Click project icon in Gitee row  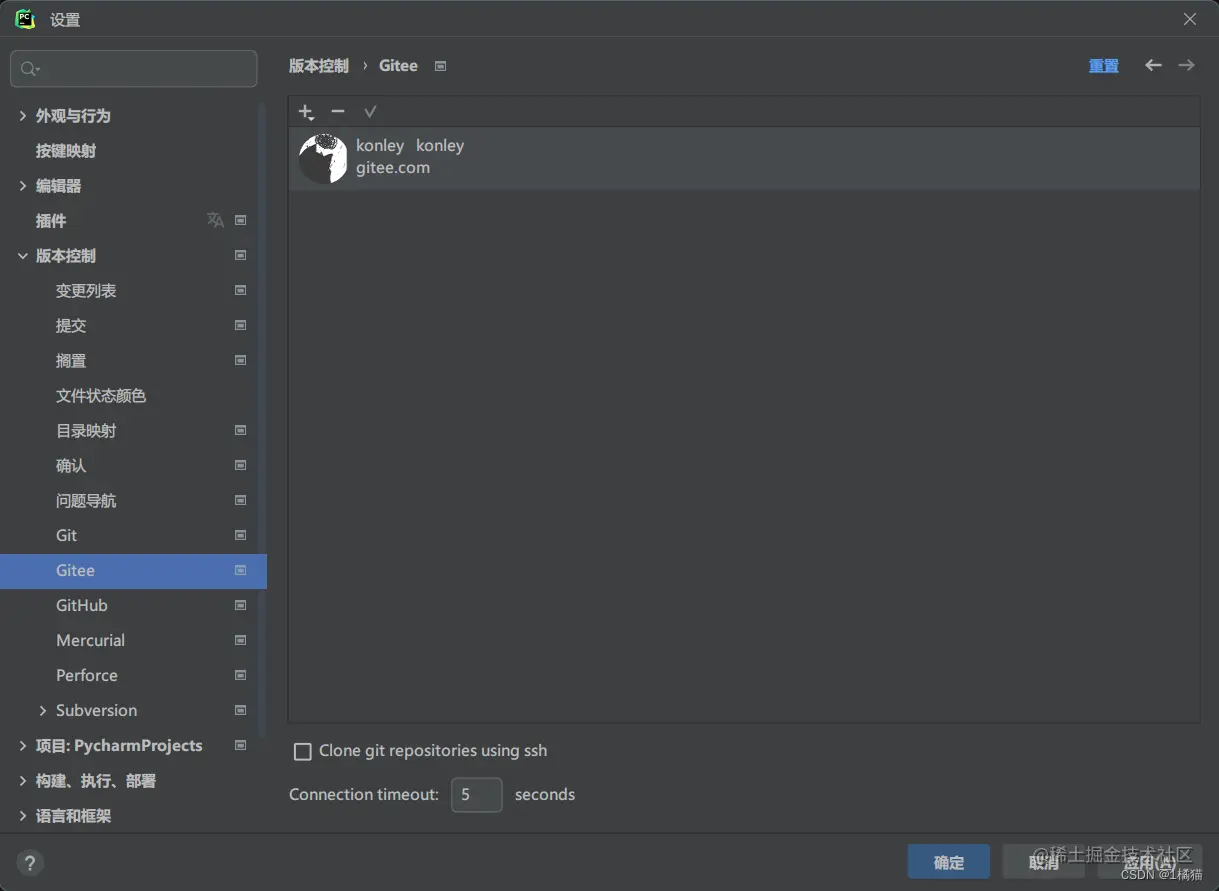[240, 570]
